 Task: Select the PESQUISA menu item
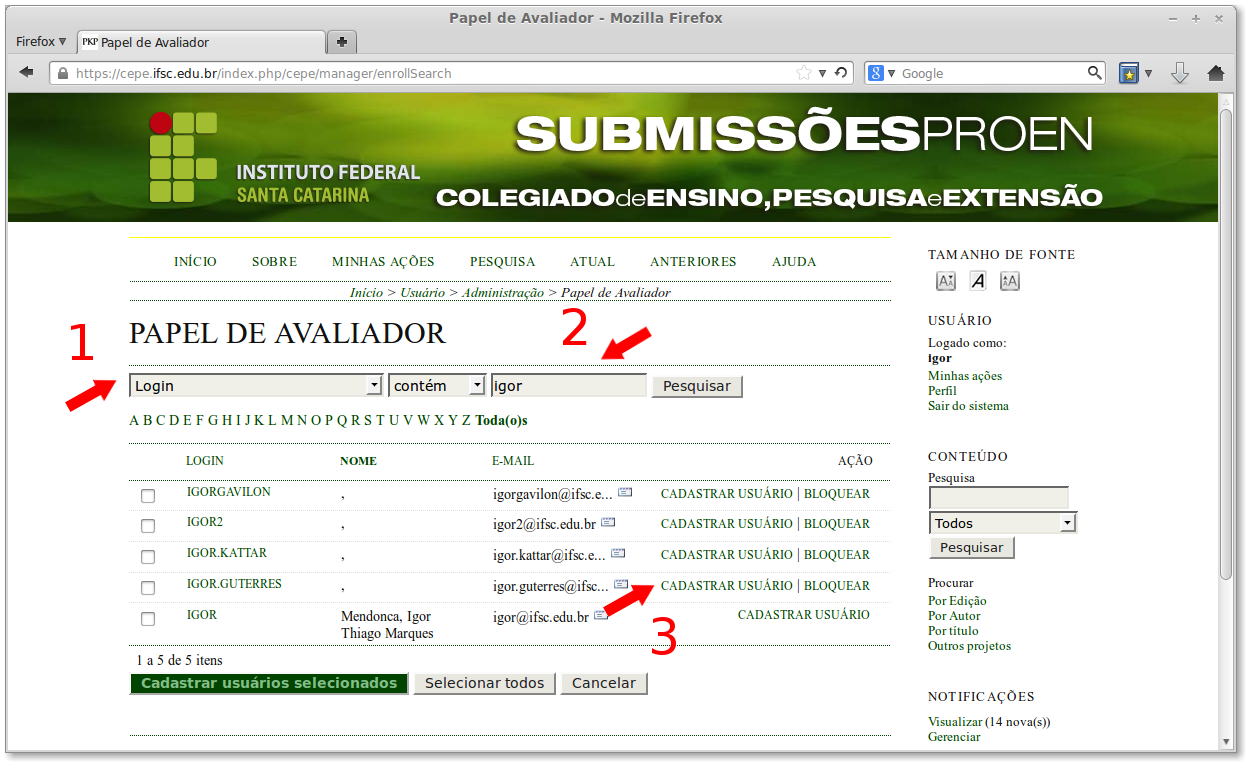pyautogui.click(x=502, y=261)
